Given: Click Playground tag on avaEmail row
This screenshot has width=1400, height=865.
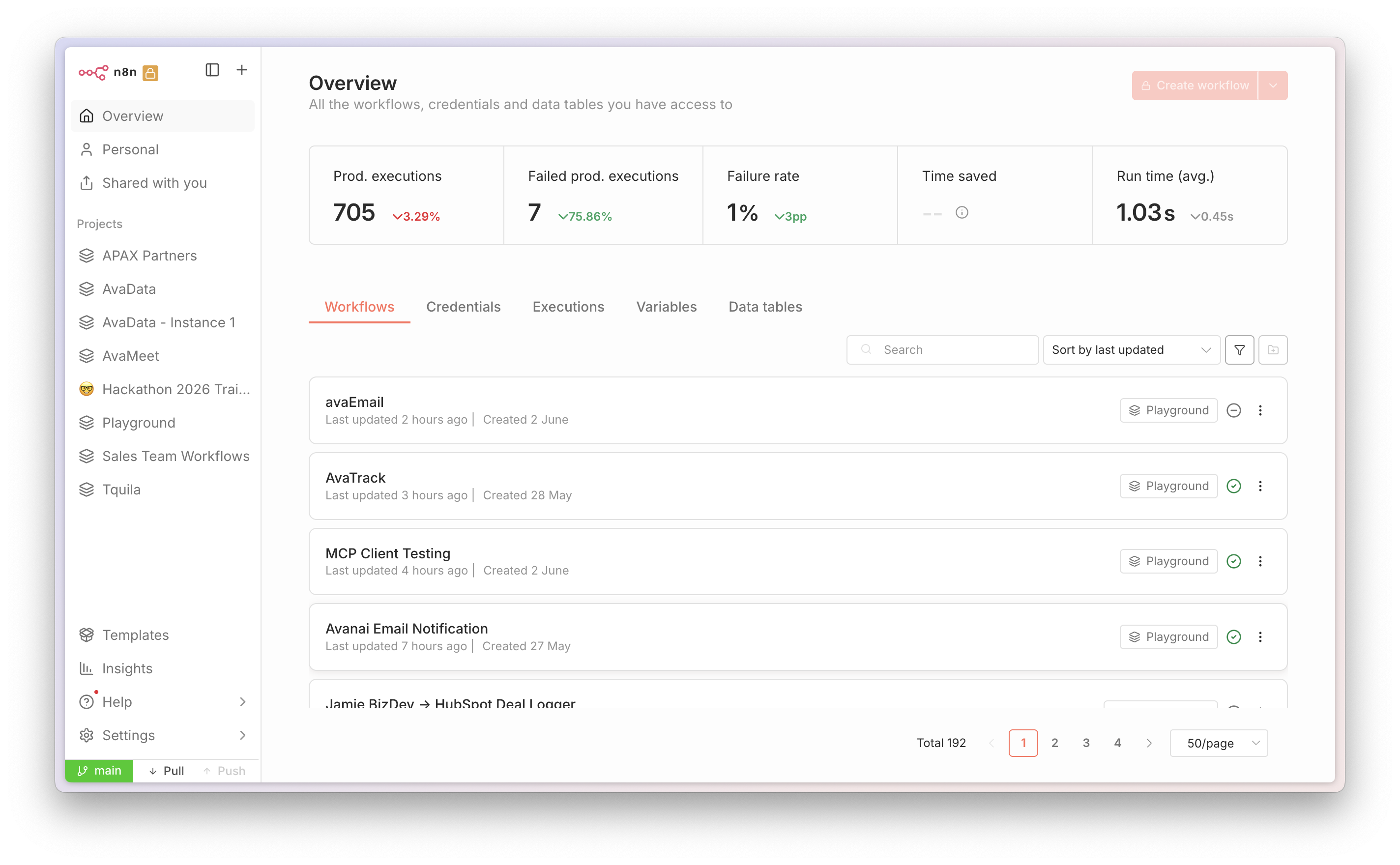Looking at the screenshot, I should click(x=1169, y=411).
